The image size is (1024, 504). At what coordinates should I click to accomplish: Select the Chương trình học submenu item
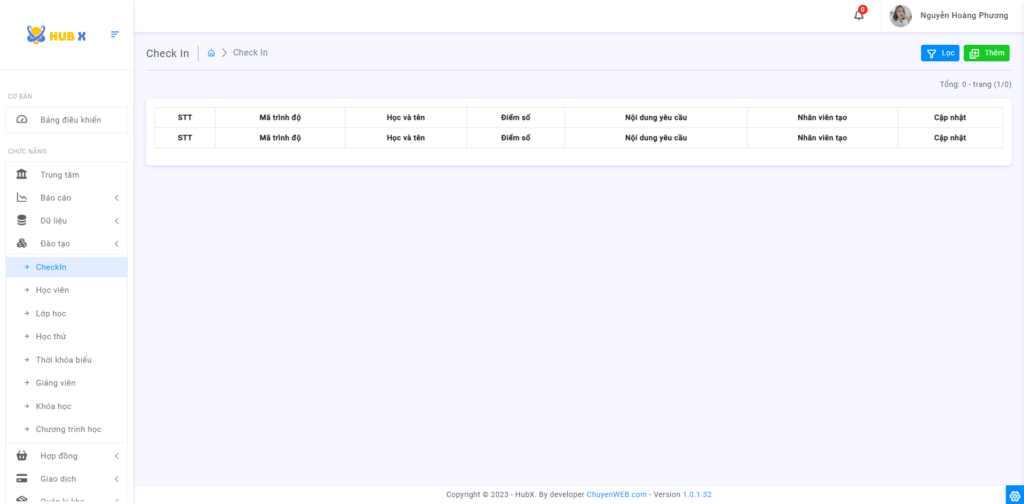[67, 430]
